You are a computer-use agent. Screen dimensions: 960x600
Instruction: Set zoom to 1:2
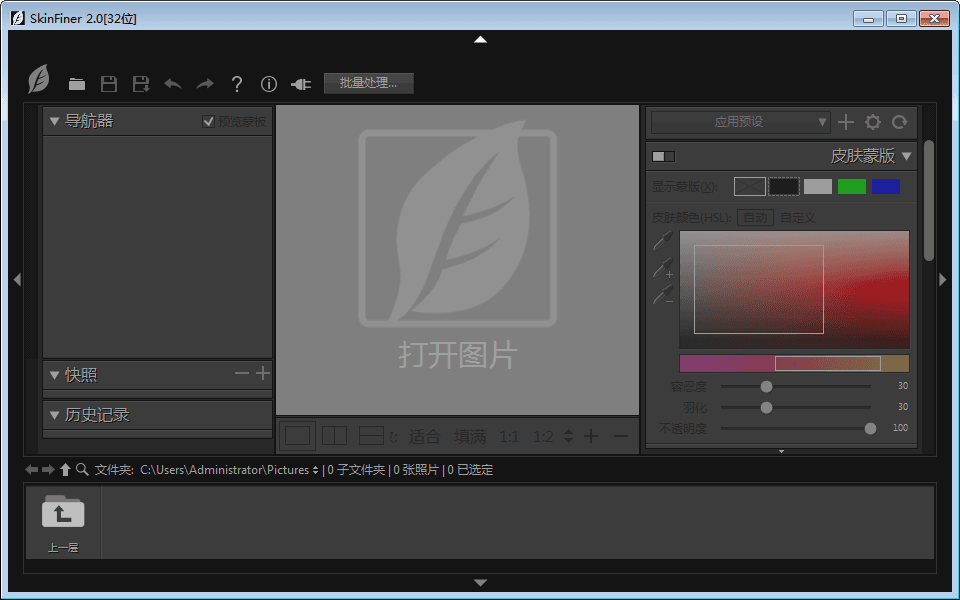pos(543,437)
